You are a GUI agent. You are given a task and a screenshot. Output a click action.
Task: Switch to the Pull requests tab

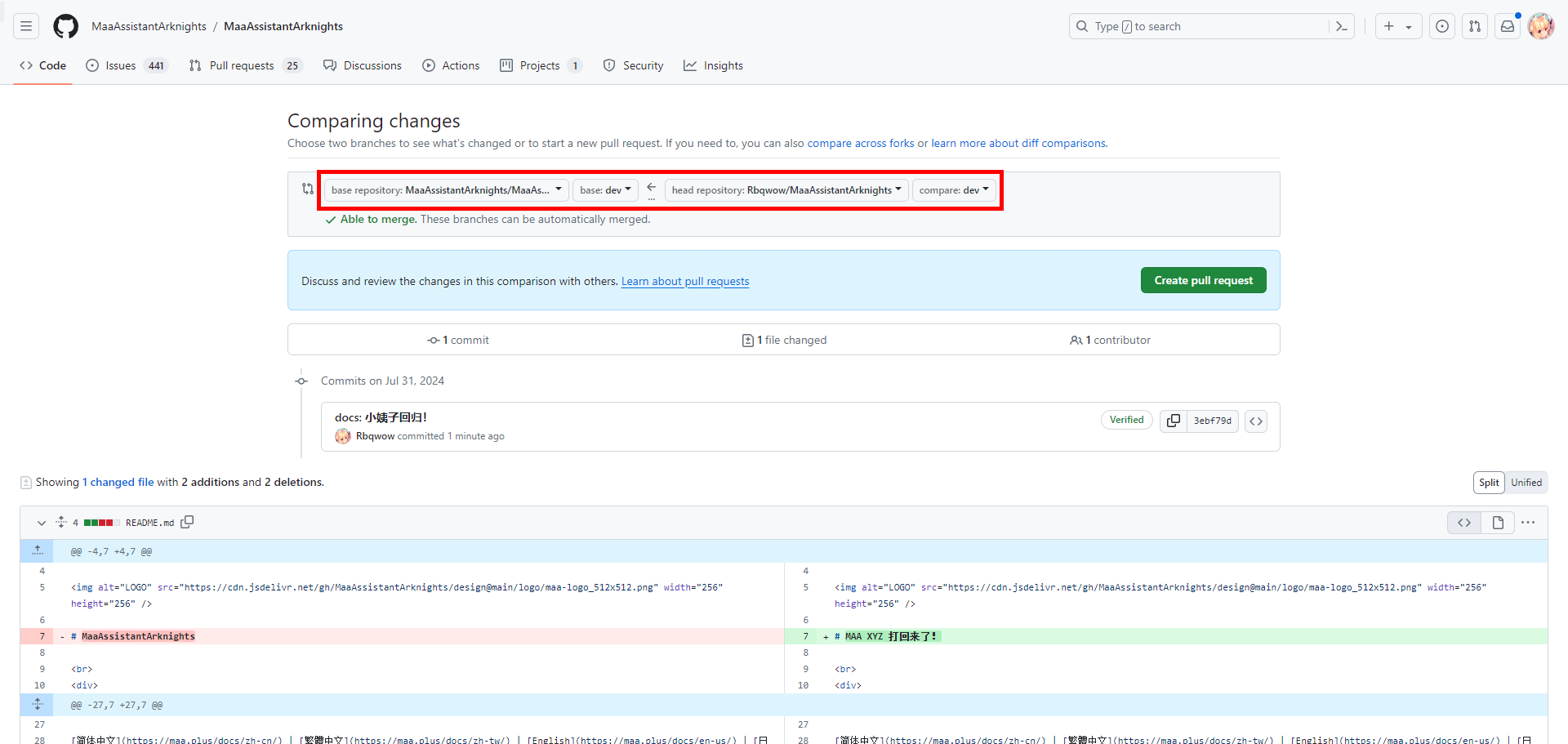245,65
